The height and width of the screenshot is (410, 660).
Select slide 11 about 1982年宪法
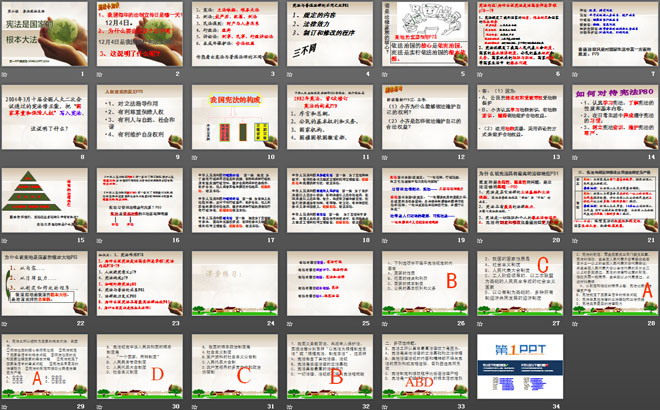[x=330, y=117]
